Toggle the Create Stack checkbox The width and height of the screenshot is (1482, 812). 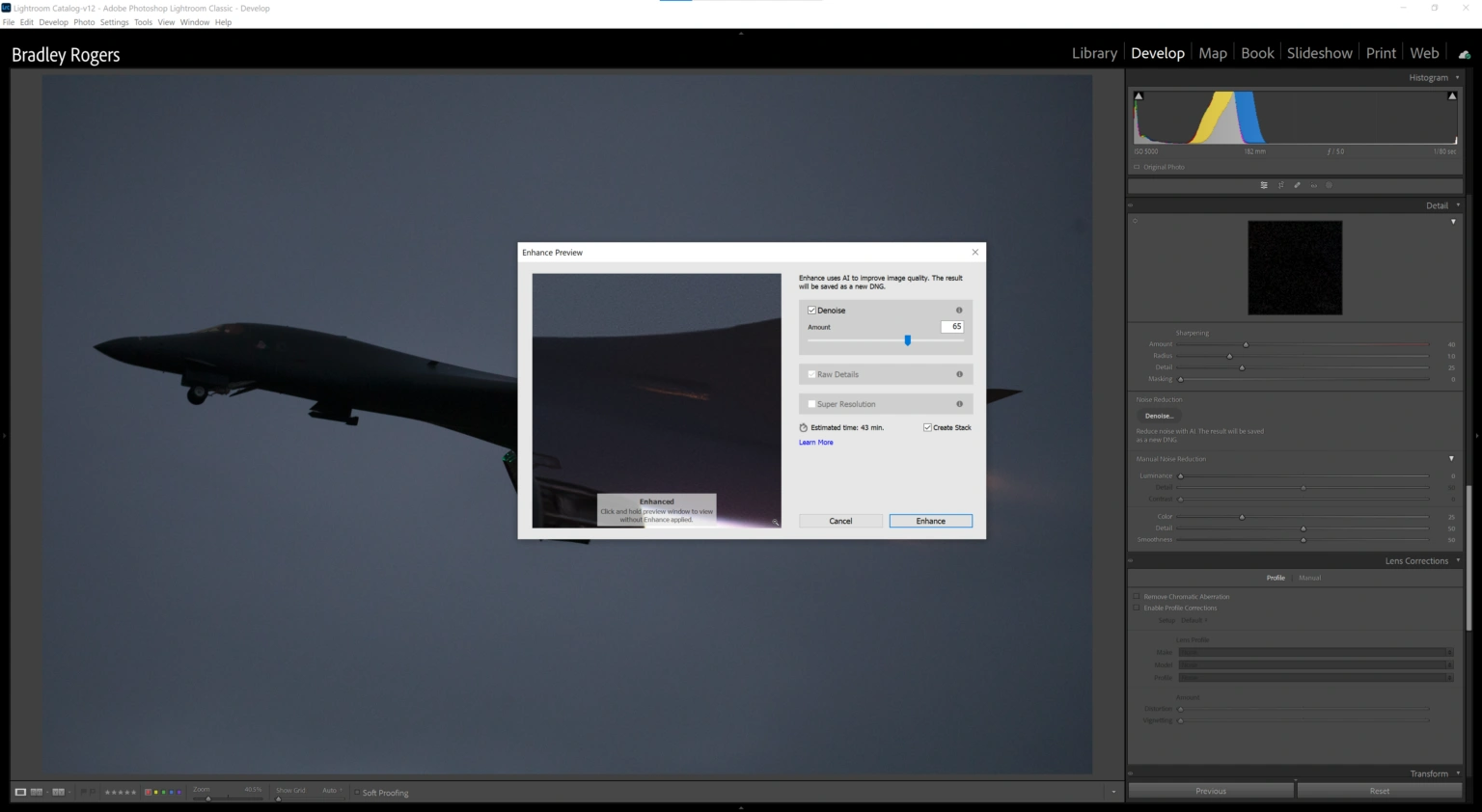927,427
